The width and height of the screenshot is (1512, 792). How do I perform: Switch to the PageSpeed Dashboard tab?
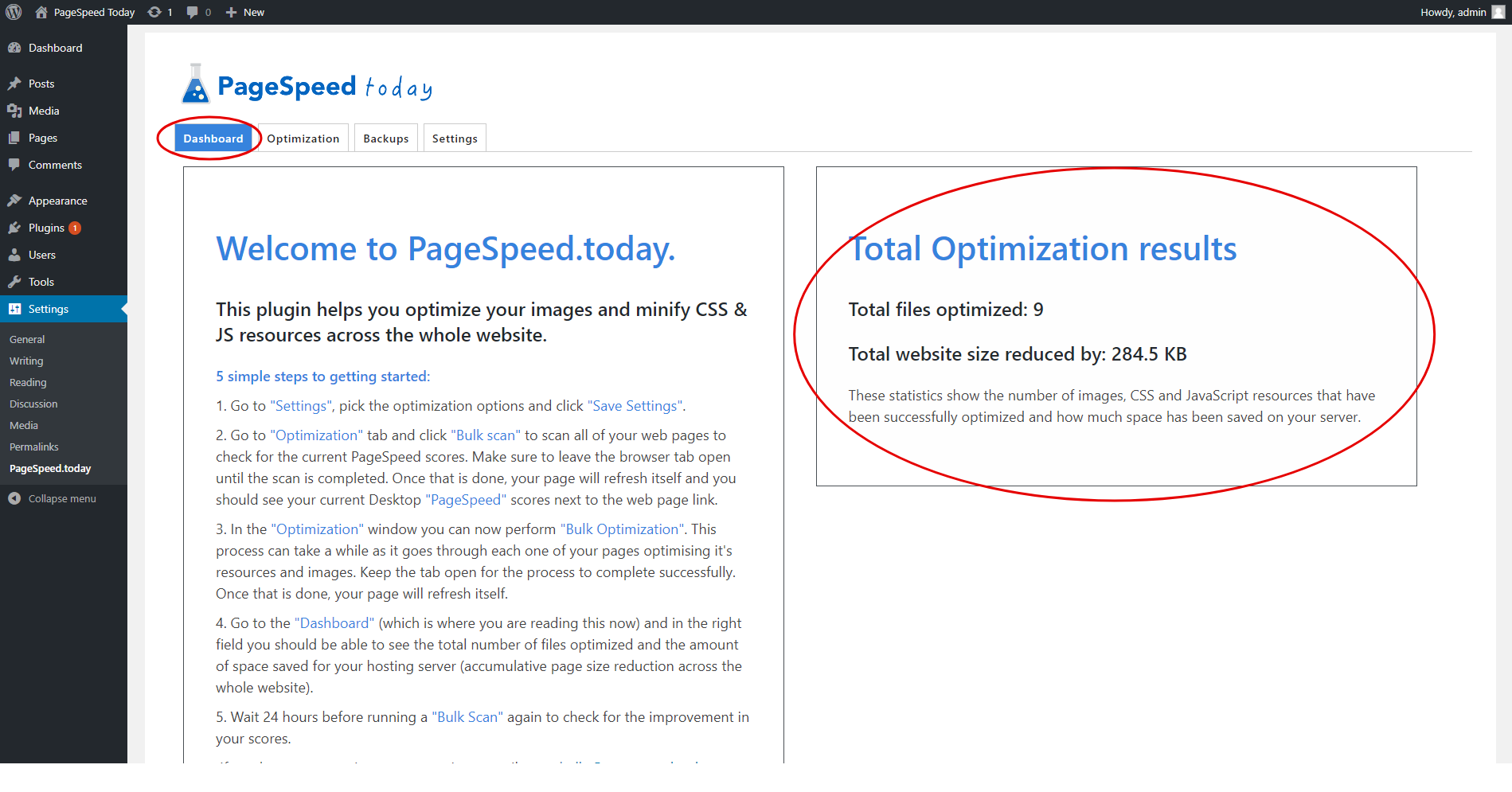213,139
